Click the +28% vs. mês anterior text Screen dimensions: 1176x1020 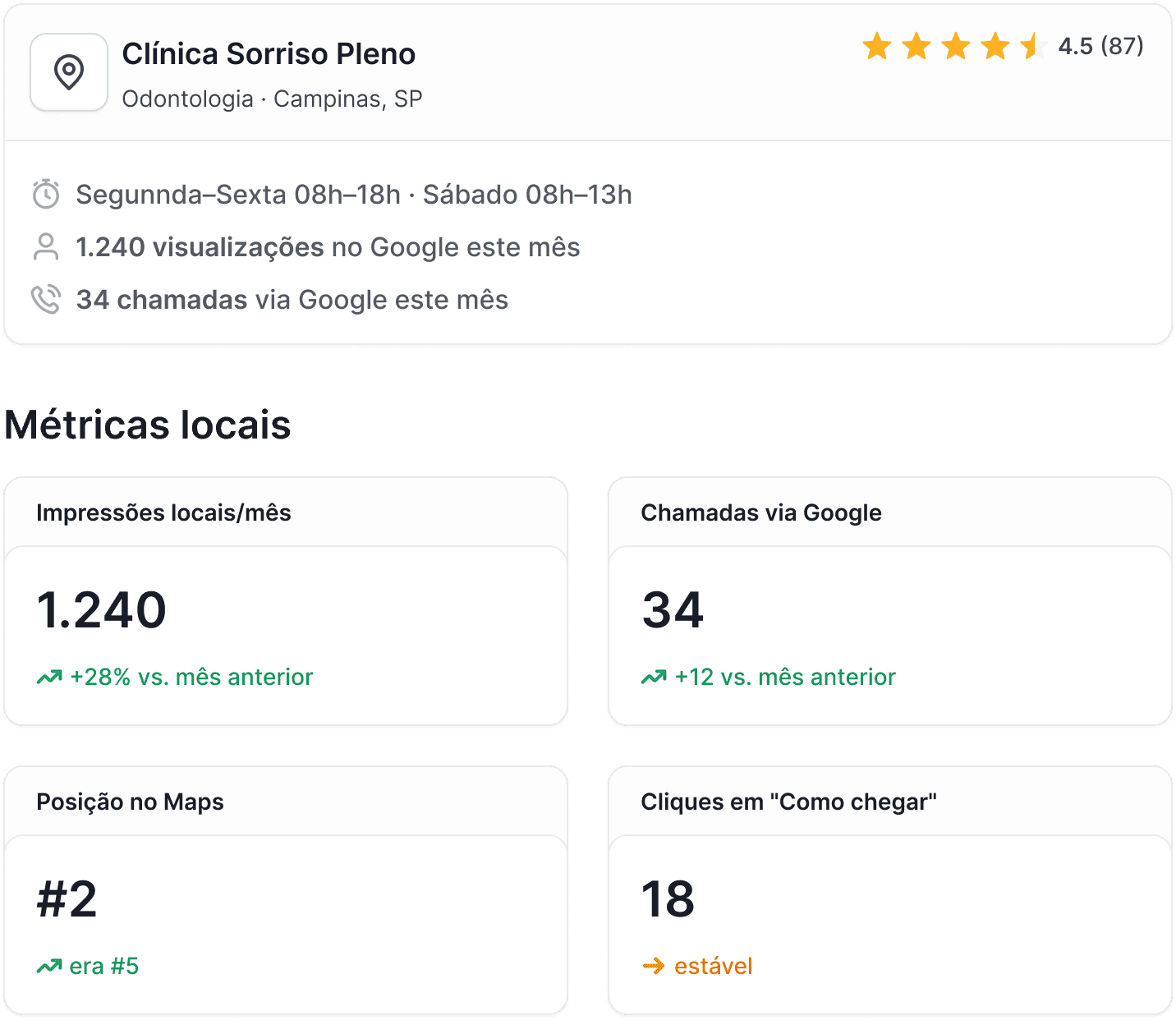pyautogui.click(x=191, y=678)
